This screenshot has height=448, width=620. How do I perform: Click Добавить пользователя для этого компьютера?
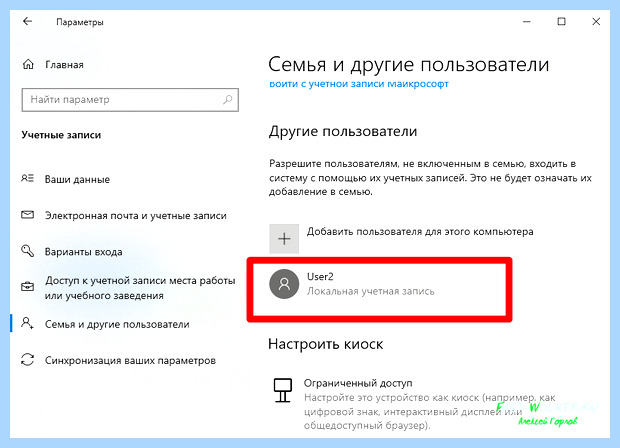point(420,232)
